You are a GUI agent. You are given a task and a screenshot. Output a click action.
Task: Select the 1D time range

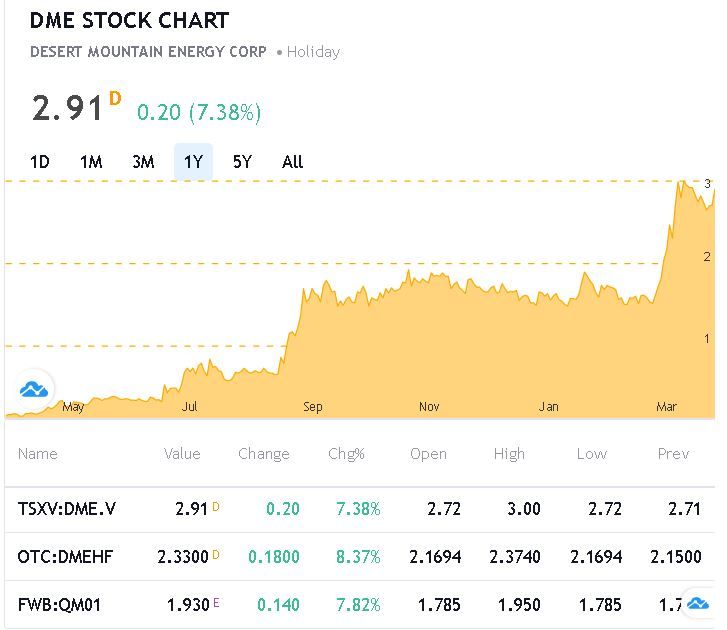[40, 162]
